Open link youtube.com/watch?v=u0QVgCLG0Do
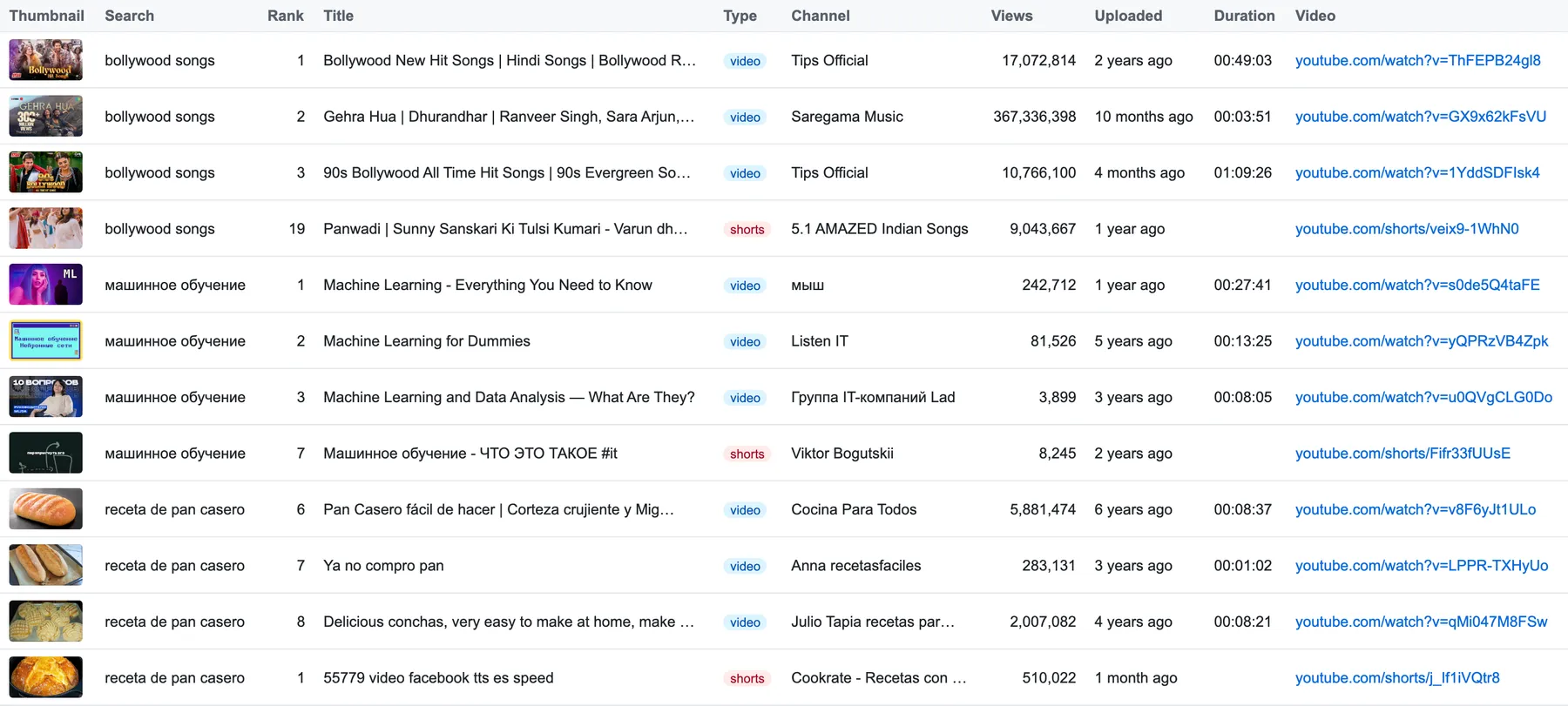 1423,397
